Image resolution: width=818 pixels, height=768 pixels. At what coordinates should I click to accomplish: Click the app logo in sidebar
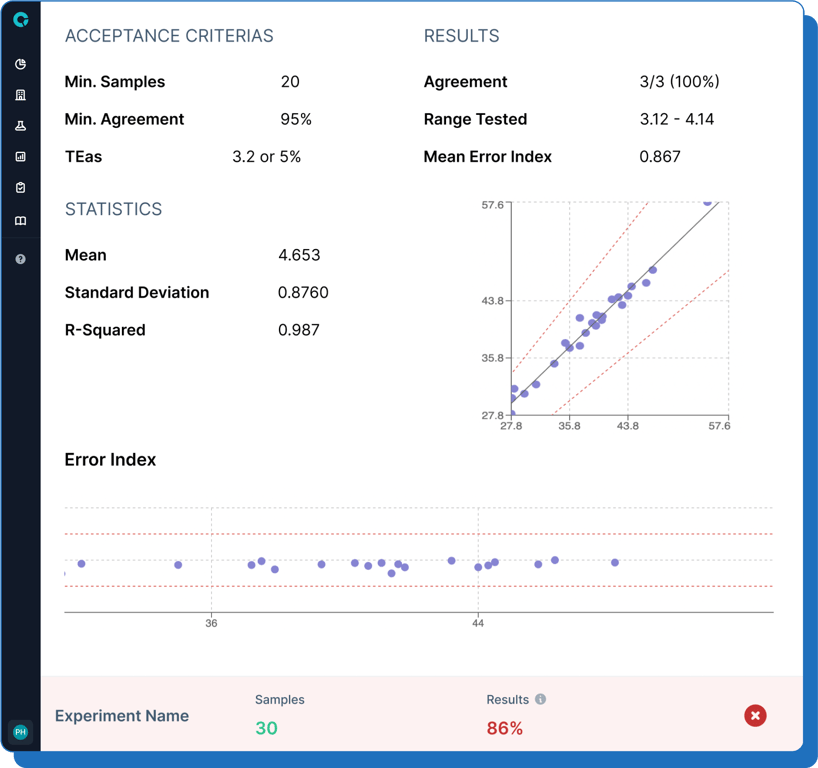click(x=20, y=20)
